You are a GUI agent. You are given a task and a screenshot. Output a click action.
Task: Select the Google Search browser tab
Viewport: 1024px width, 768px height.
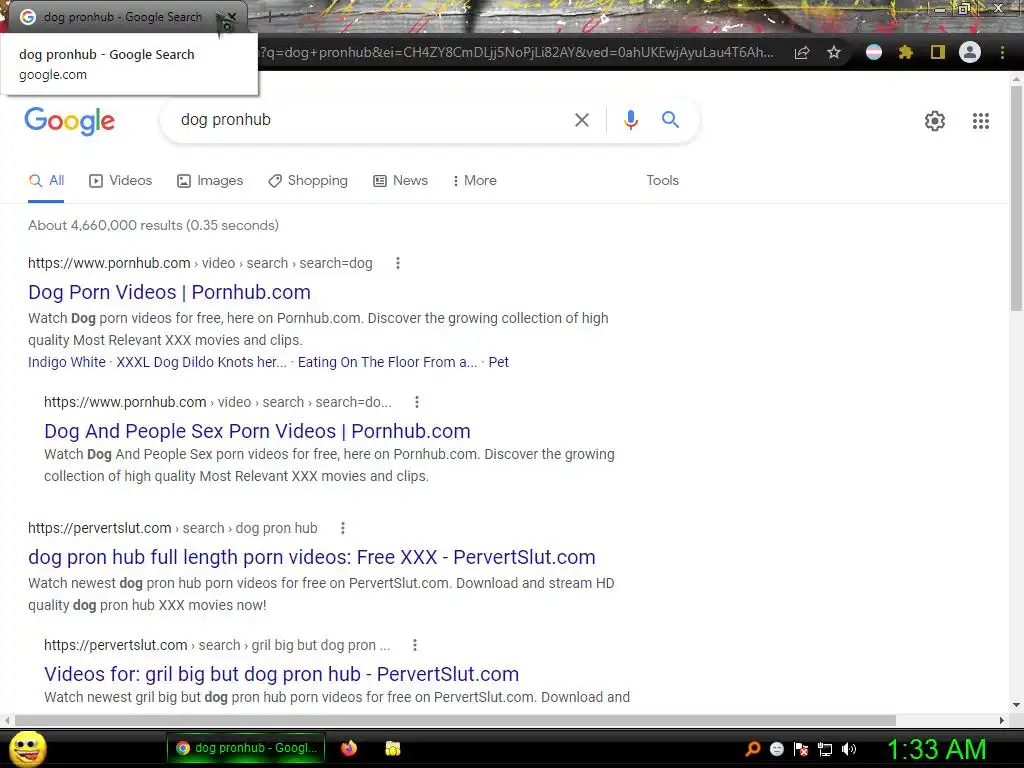(122, 17)
